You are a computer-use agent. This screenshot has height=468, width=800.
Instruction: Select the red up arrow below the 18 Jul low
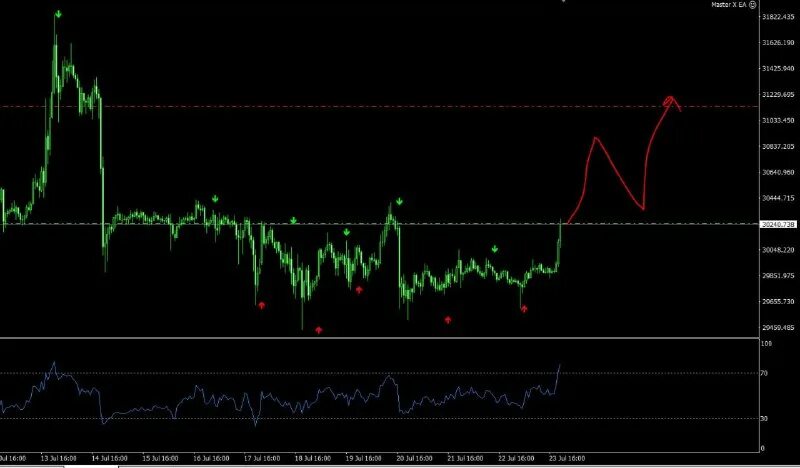[319, 330]
